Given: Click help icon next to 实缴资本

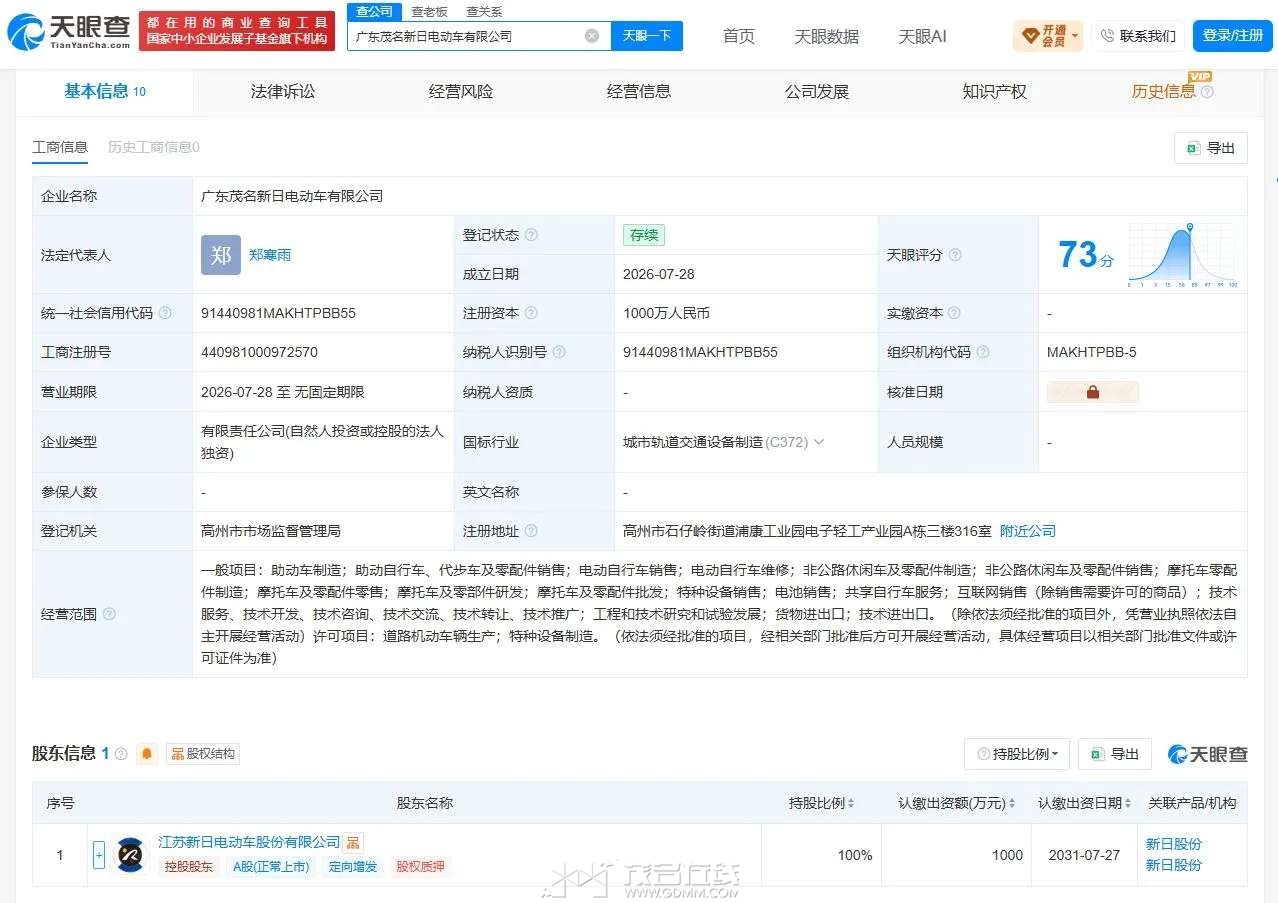Looking at the screenshot, I should pos(955,313).
